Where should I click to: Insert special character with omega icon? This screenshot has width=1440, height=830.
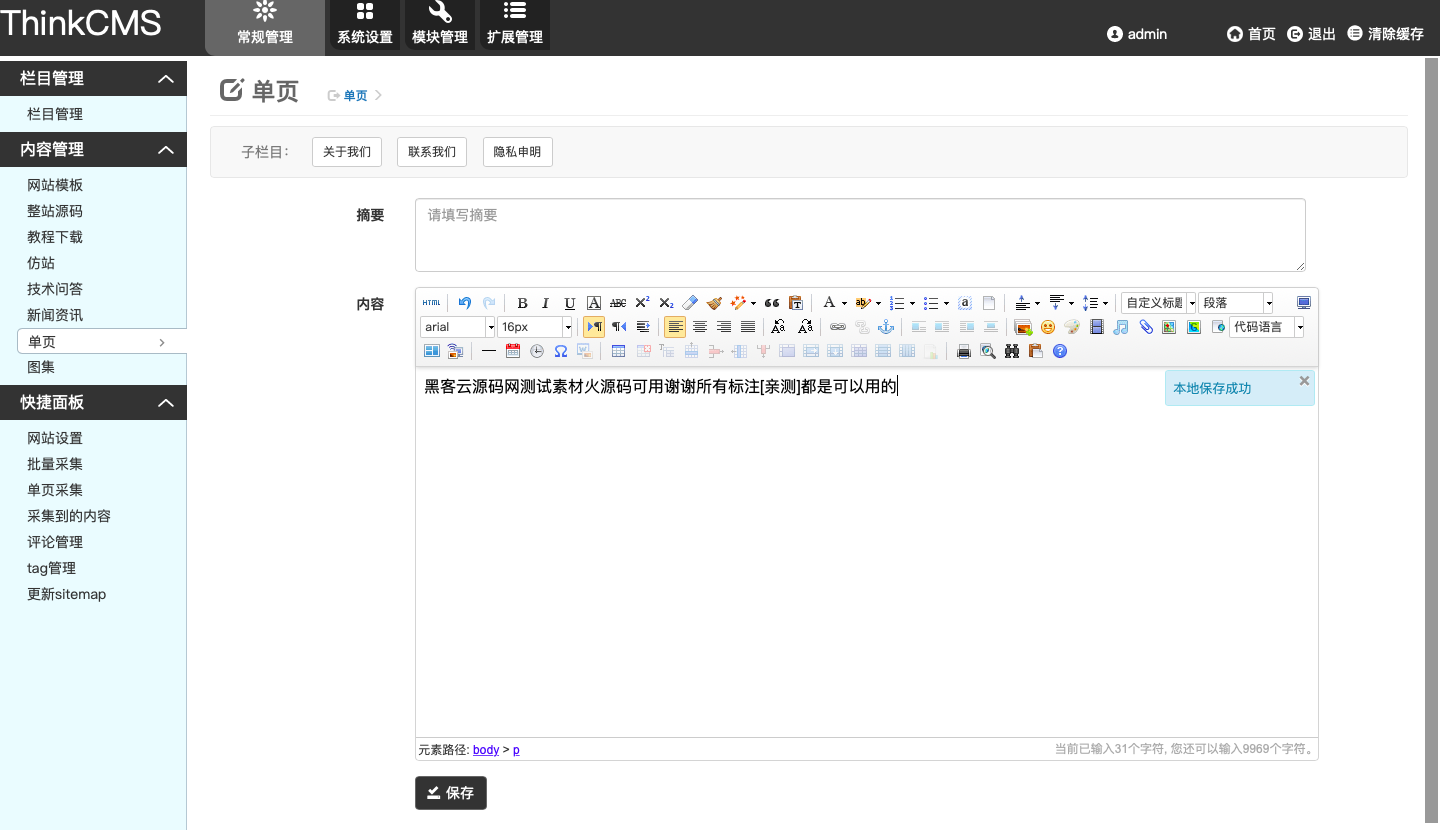coord(561,351)
